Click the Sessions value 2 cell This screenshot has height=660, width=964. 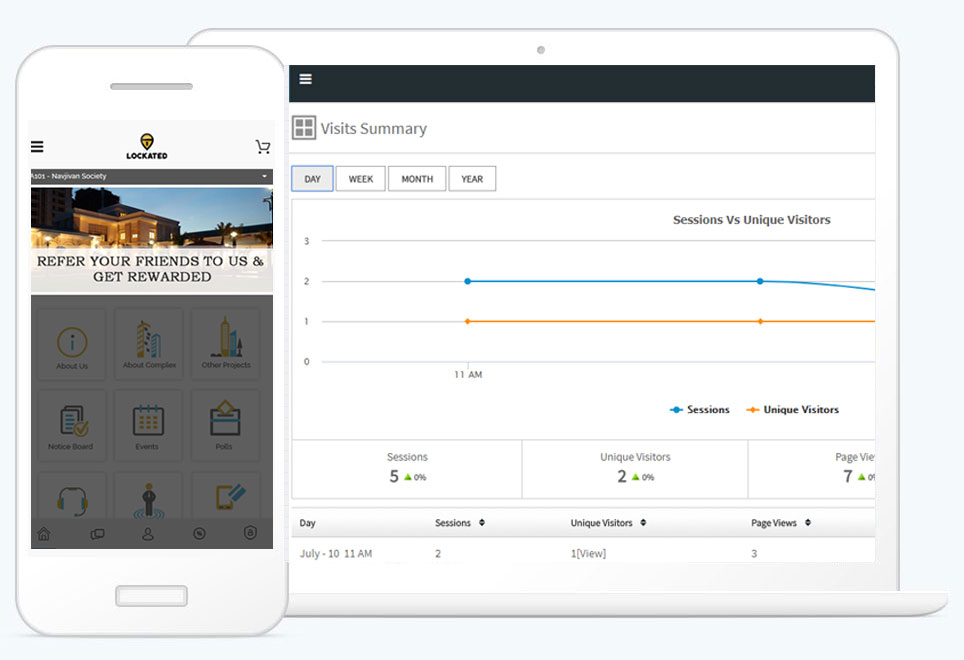438,554
